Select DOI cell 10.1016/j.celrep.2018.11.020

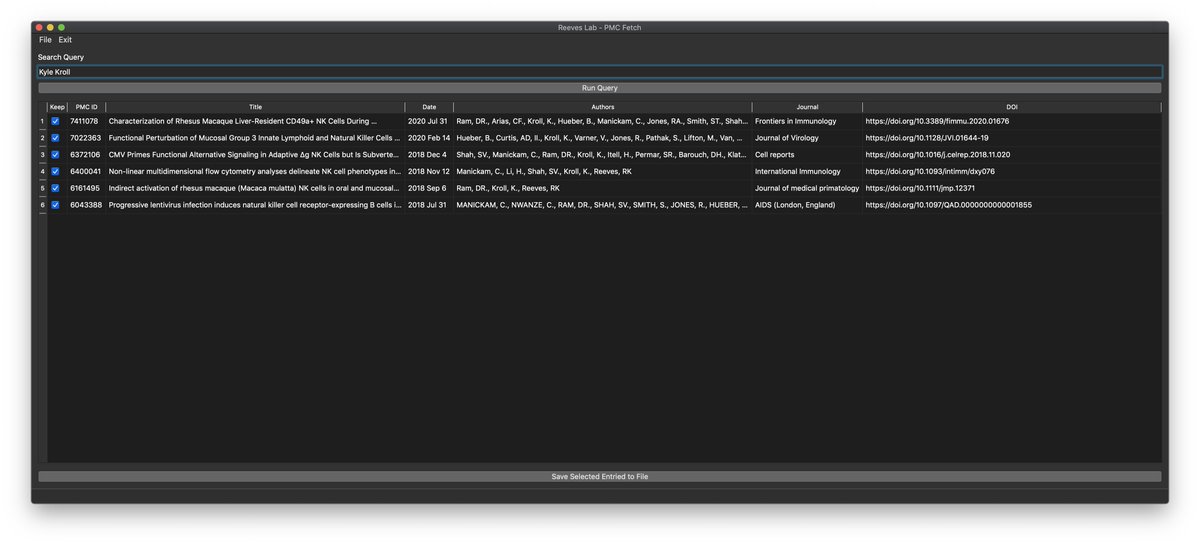tap(1012, 155)
